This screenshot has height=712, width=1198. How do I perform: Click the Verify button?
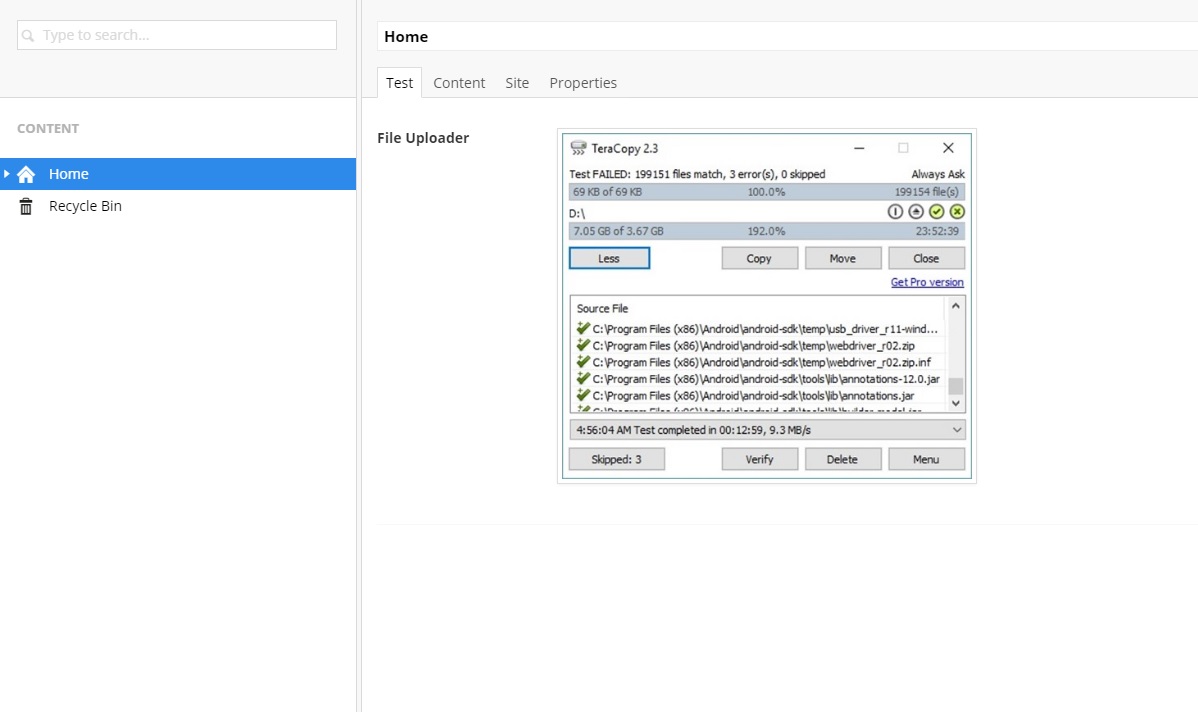(x=759, y=459)
